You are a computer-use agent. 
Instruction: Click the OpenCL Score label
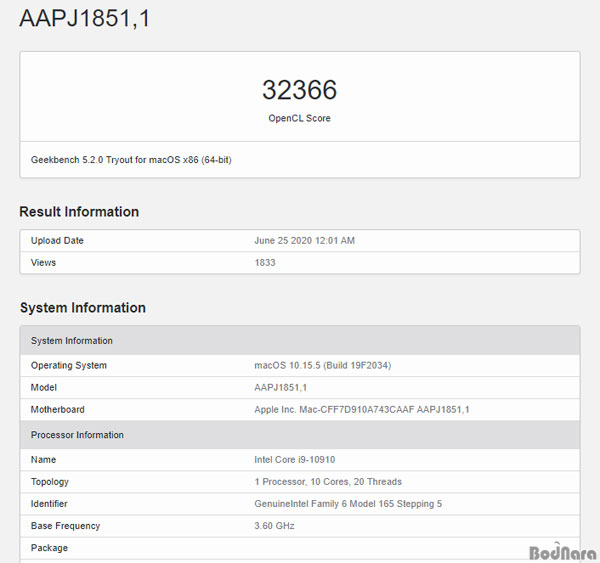pos(299,119)
